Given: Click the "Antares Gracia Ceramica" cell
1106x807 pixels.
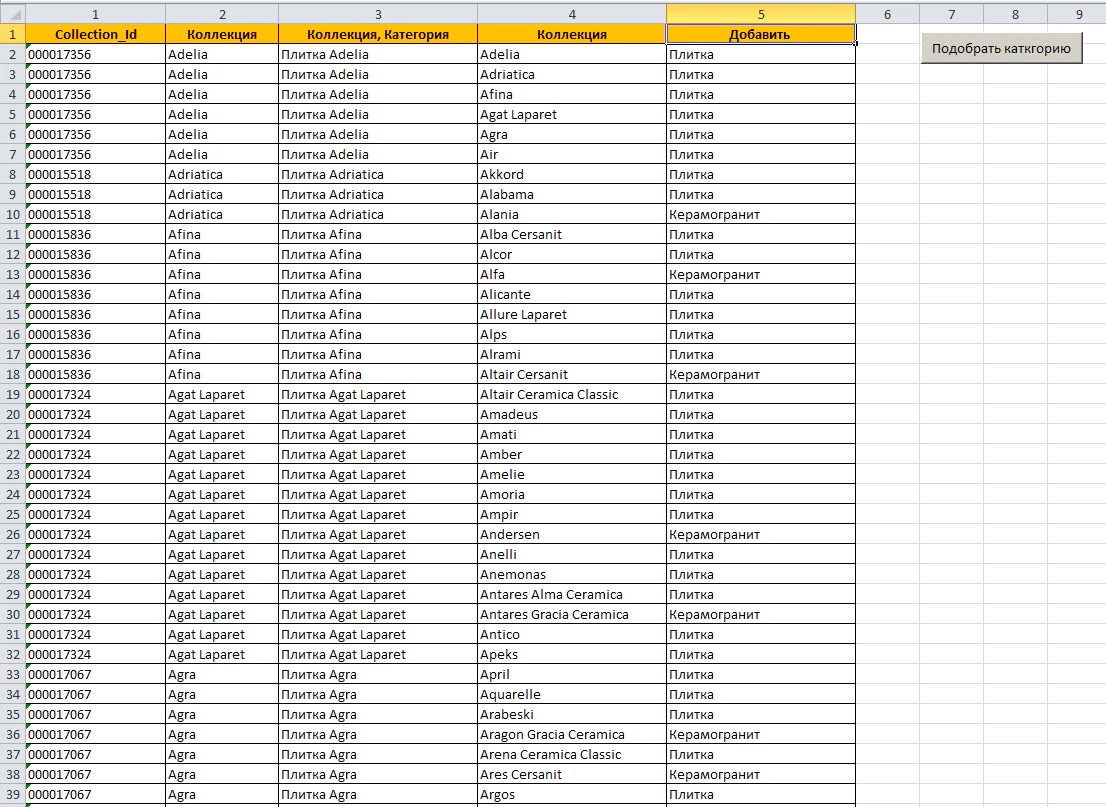Looking at the screenshot, I should [x=572, y=614].
